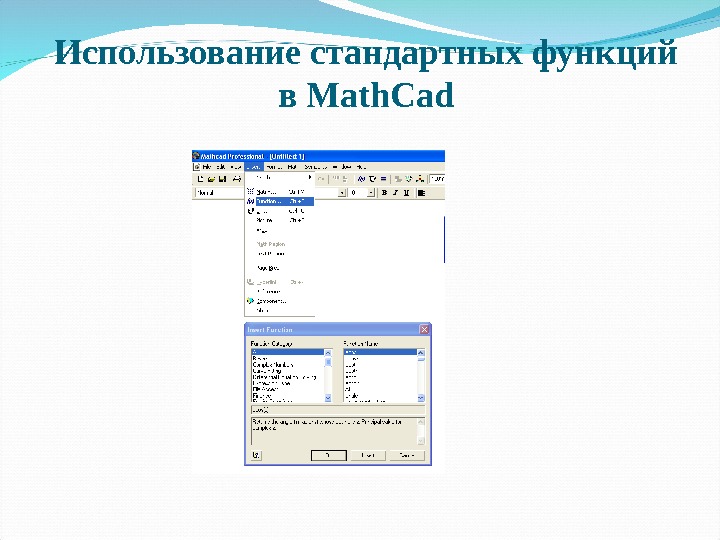Click the Open file folder icon
The width and height of the screenshot is (720, 540).
click(x=211, y=179)
